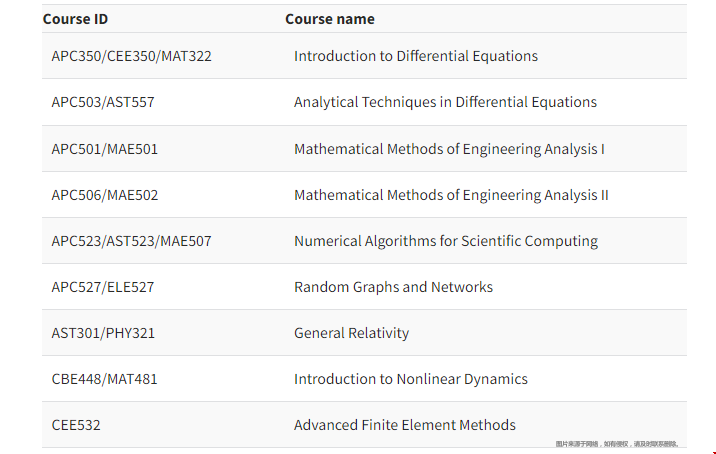Click Analytical Techniques in Differential Equations

coord(445,102)
